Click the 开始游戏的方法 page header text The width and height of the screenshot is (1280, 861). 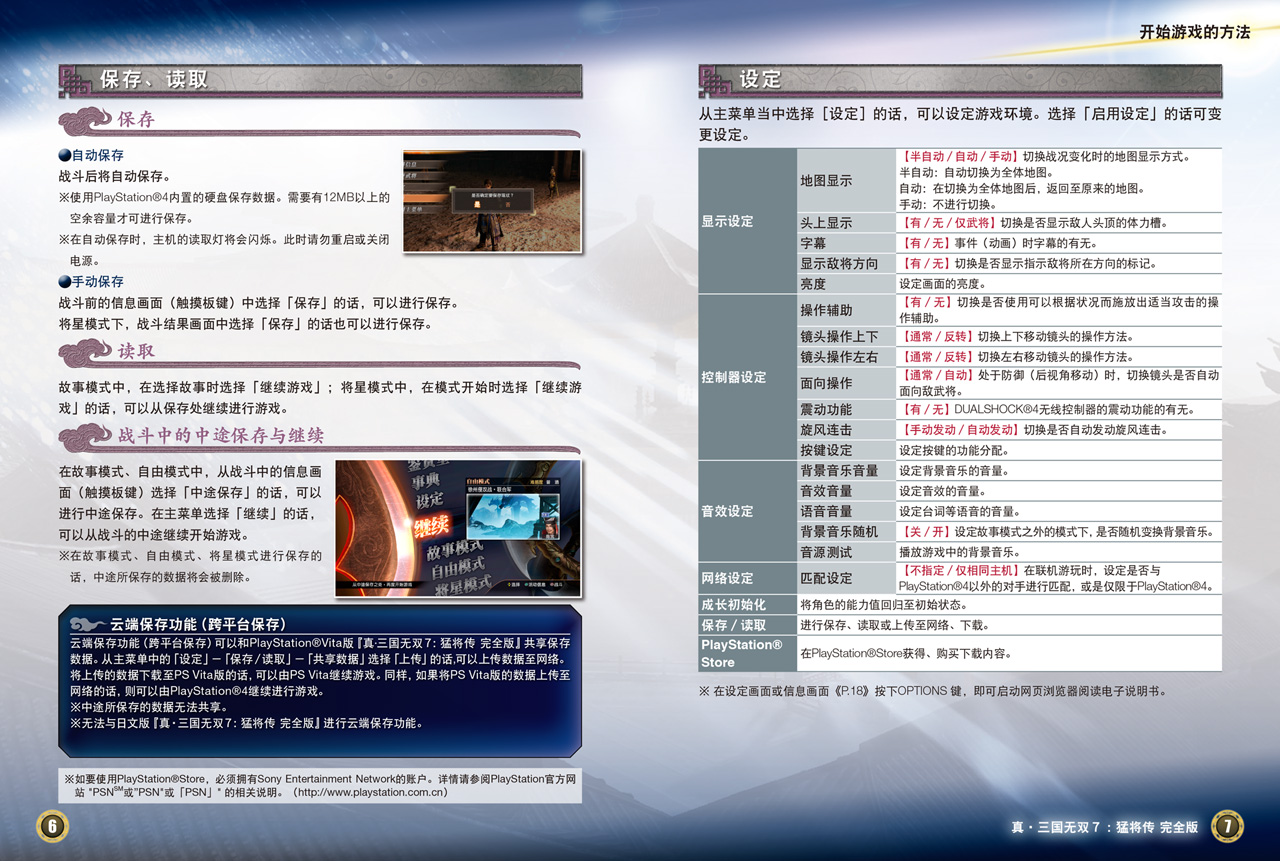click(x=1194, y=32)
